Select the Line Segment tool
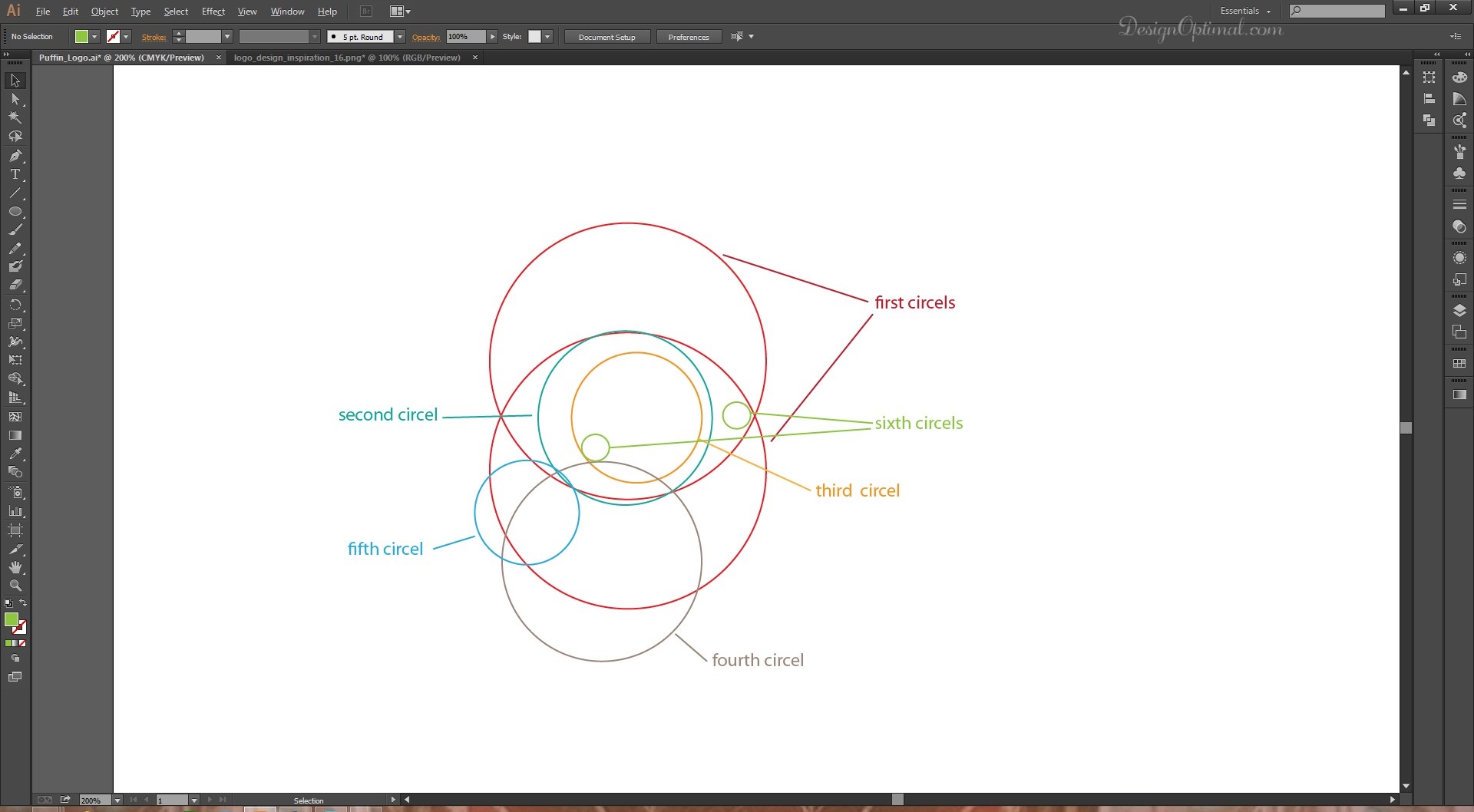 pos(15,193)
